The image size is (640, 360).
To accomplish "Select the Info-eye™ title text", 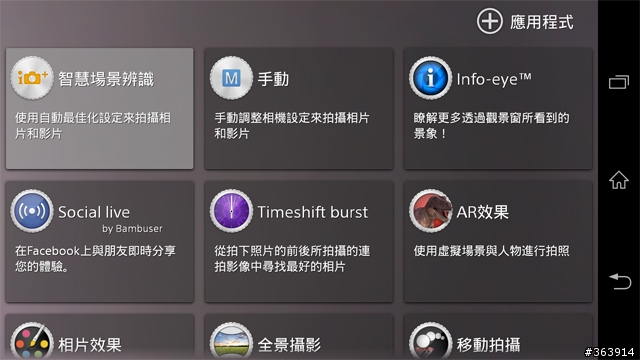I will coord(494,79).
